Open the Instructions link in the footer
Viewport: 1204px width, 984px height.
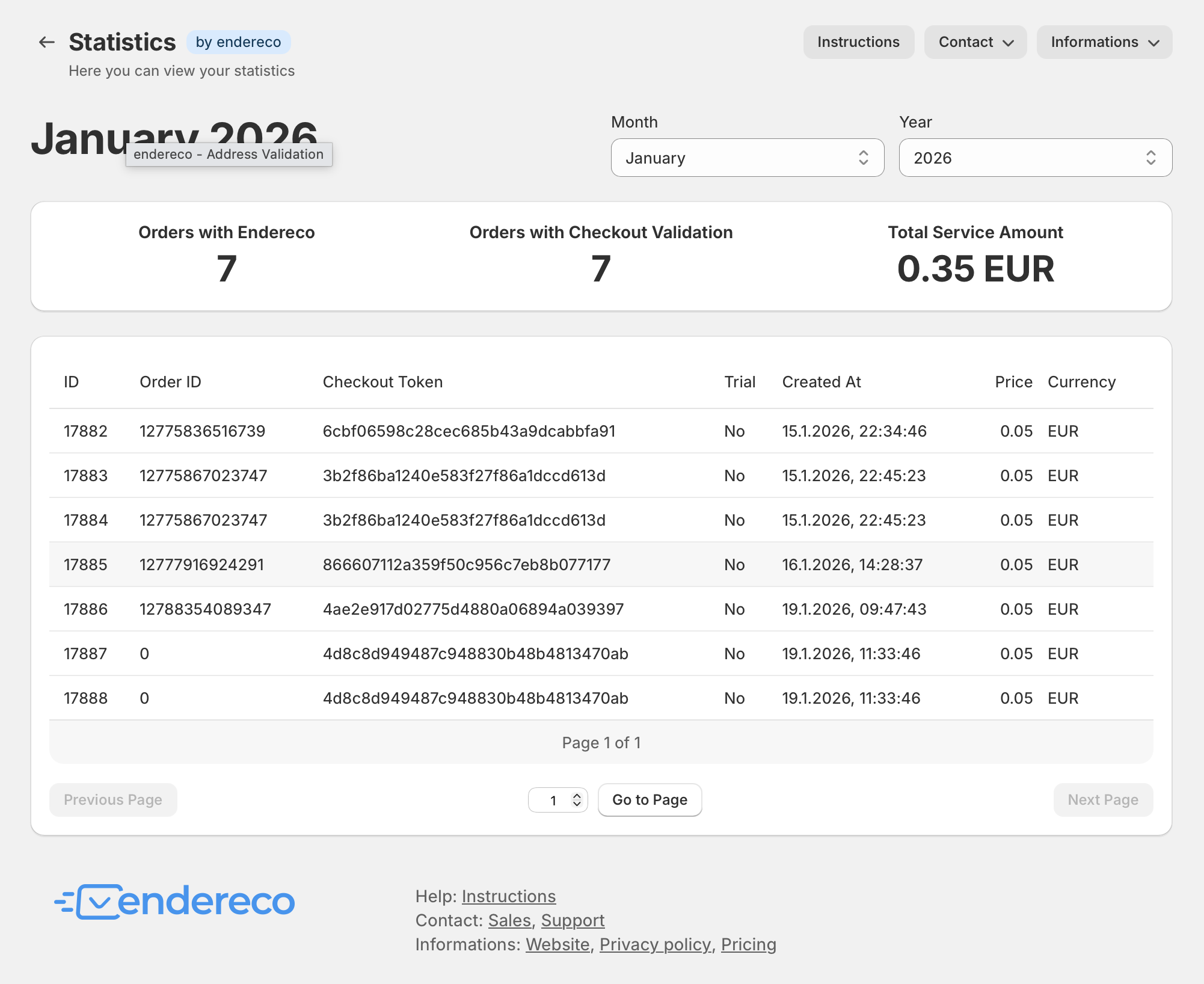(509, 896)
